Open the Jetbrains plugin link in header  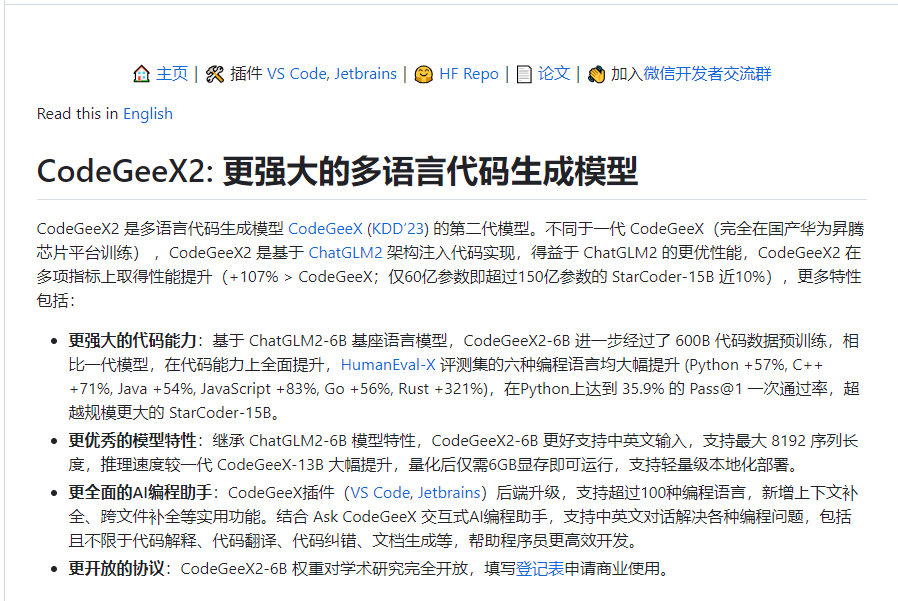click(365, 74)
